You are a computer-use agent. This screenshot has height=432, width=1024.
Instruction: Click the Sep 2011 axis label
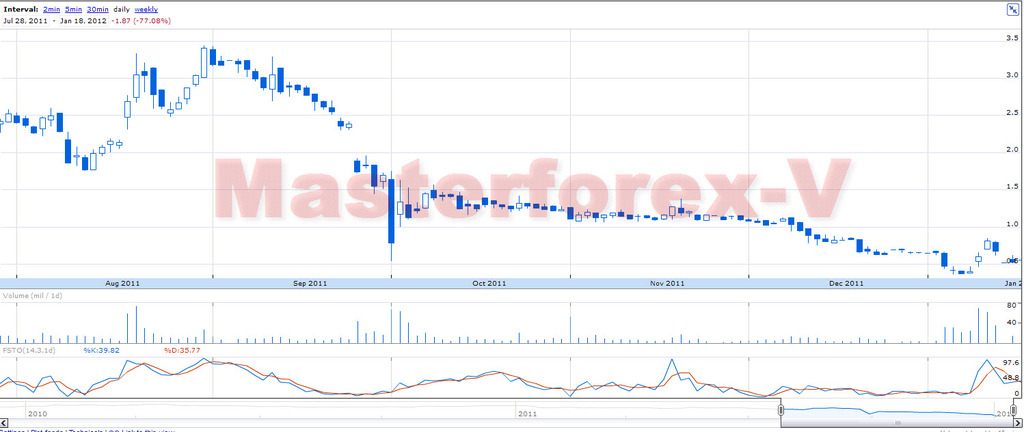pyautogui.click(x=310, y=284)
